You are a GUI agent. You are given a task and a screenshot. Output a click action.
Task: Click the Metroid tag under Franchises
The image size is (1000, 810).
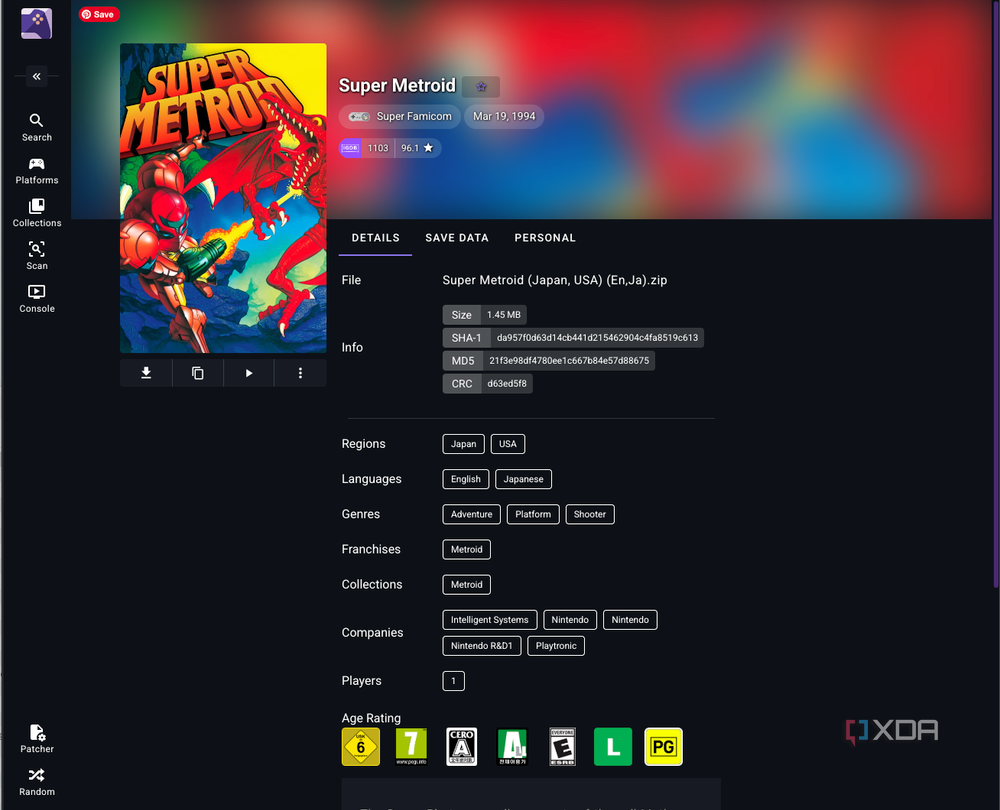(x=466, y=549)
